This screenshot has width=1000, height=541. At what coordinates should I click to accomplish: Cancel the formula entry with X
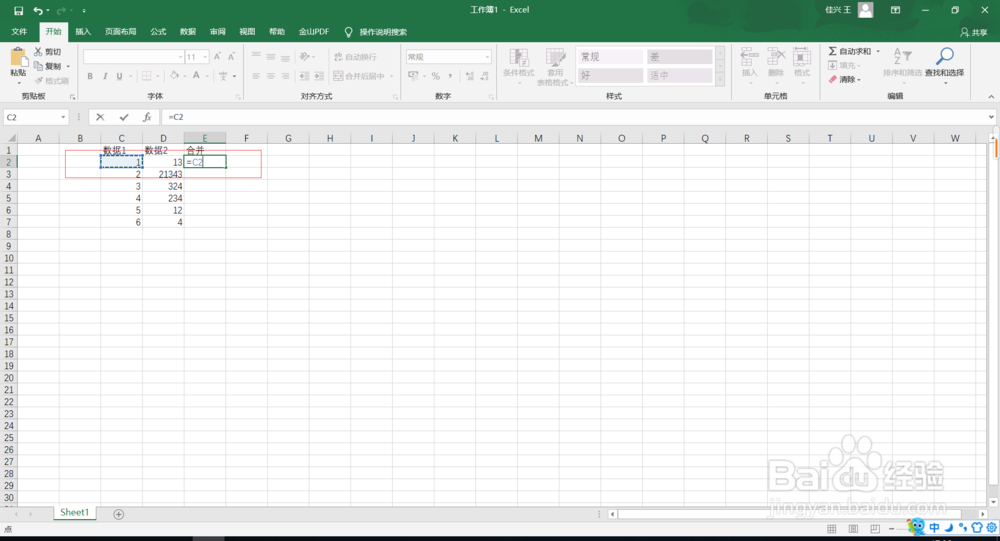[x=100, y=117]
